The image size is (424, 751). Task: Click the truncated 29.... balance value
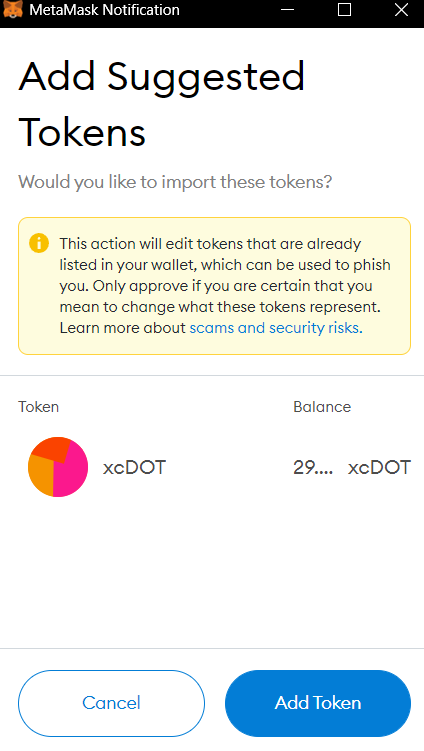click(313, 467)
